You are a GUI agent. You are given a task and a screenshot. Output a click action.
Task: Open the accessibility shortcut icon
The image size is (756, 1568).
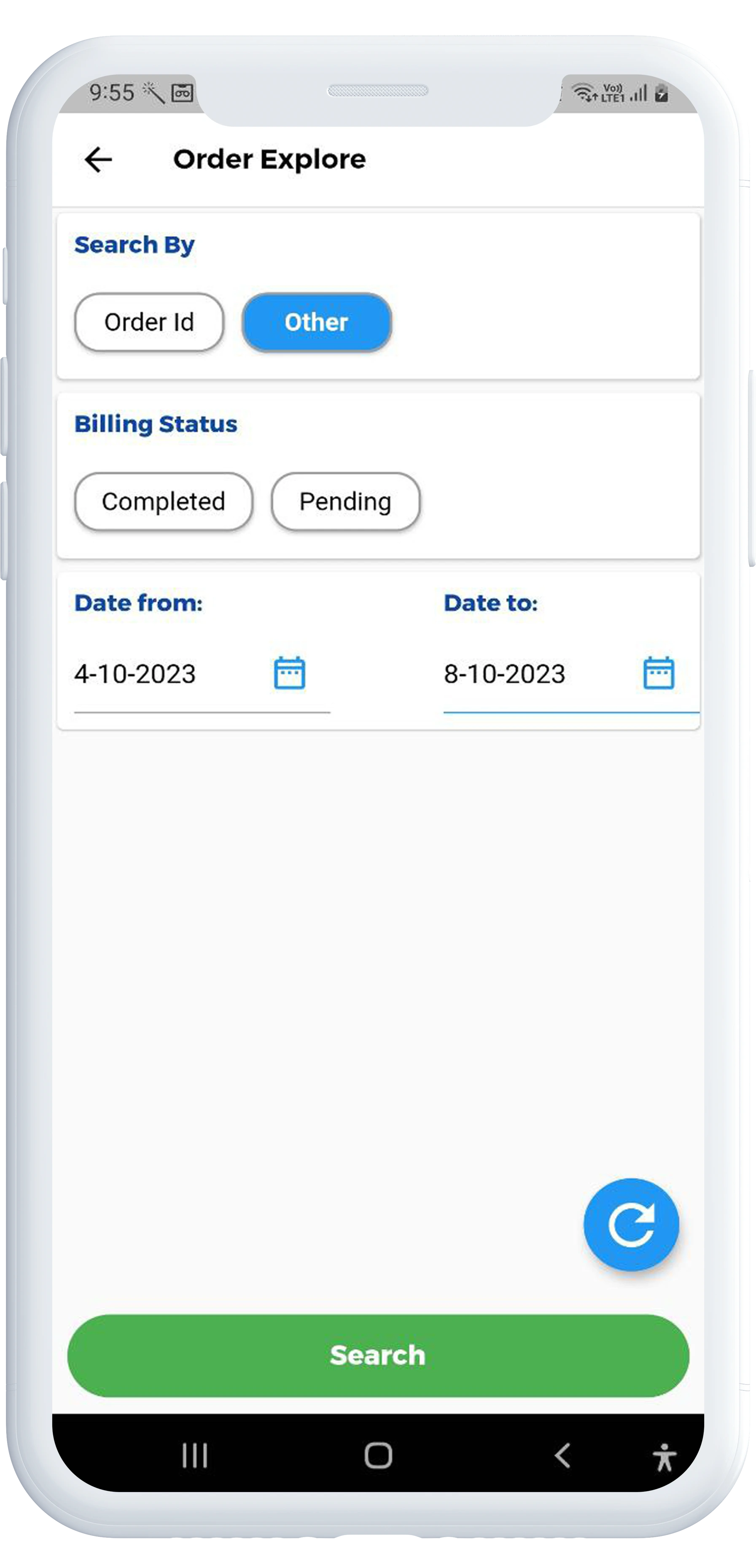pos(664,1457)
